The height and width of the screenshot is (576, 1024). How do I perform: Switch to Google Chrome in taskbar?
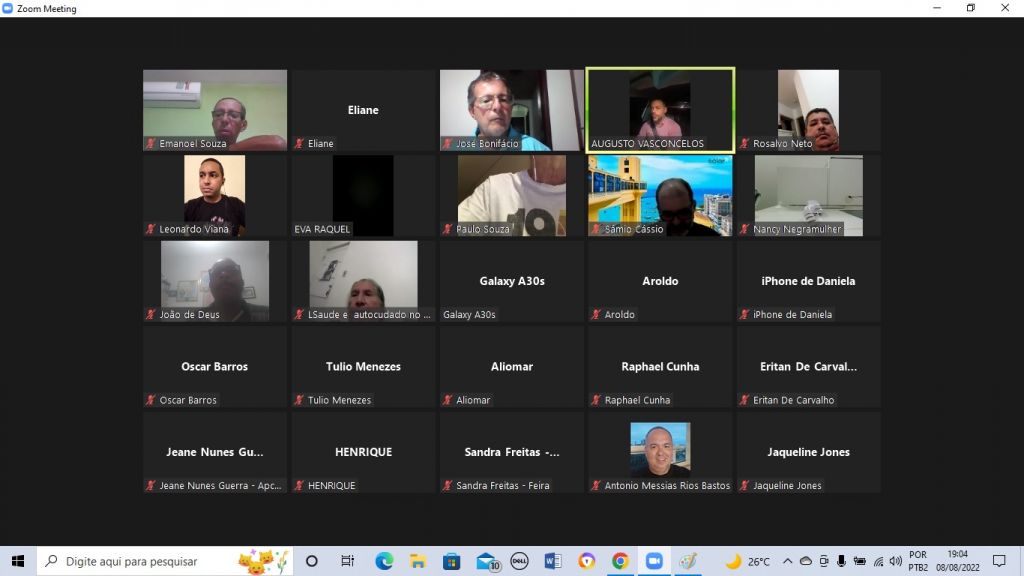click(x=620, y=561)
